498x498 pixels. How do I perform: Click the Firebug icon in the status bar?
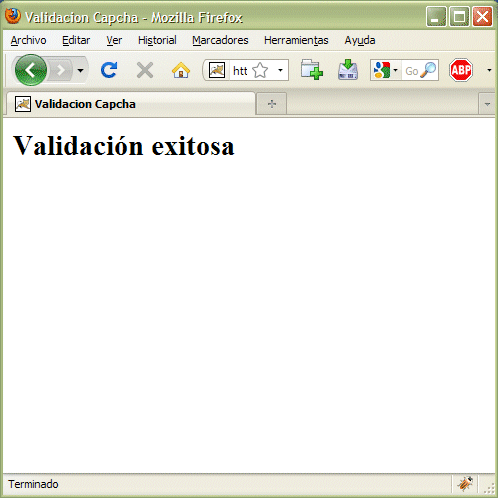465,483
